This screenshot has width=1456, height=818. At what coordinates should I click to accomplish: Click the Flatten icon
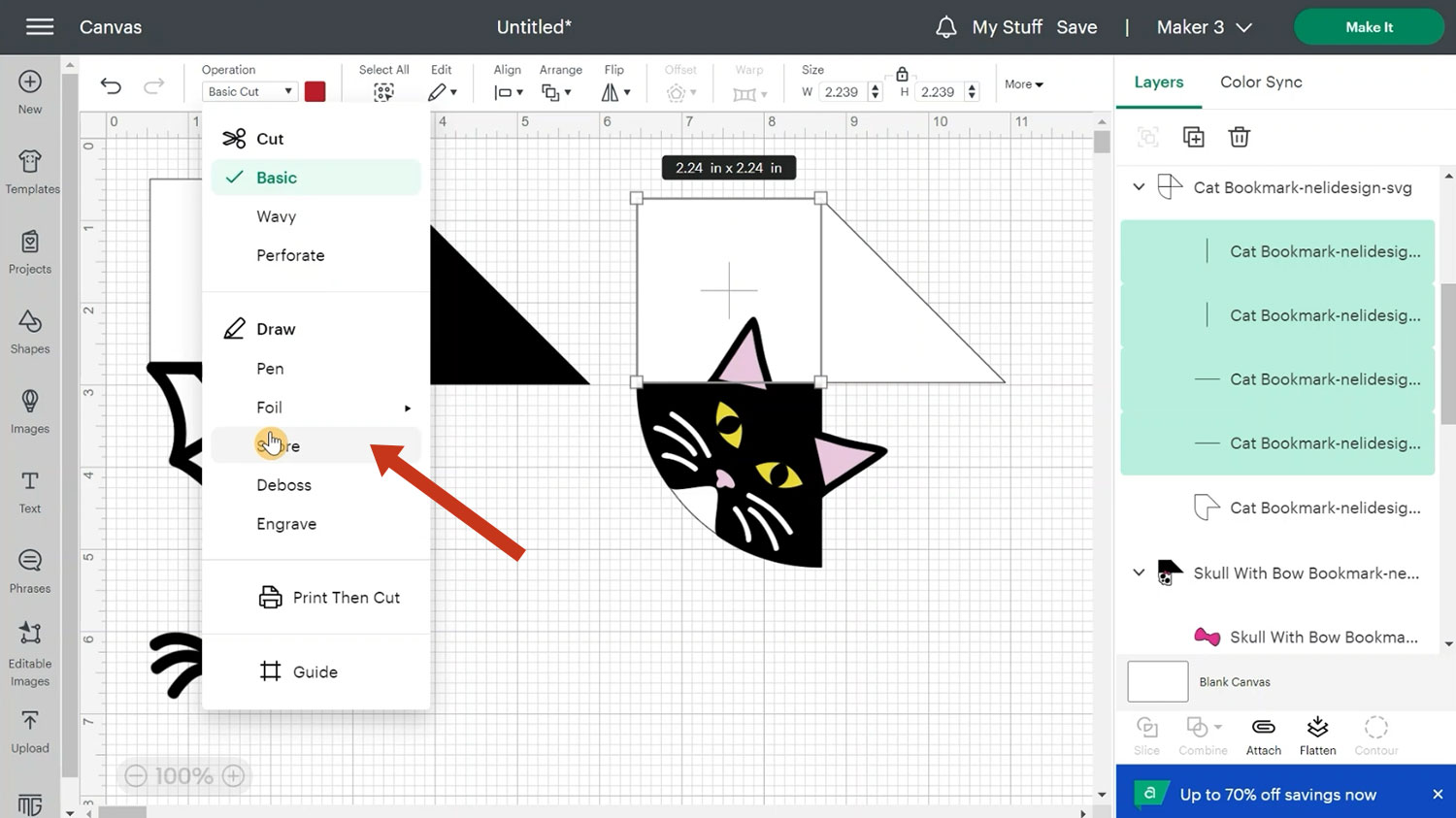(1317, 736)
